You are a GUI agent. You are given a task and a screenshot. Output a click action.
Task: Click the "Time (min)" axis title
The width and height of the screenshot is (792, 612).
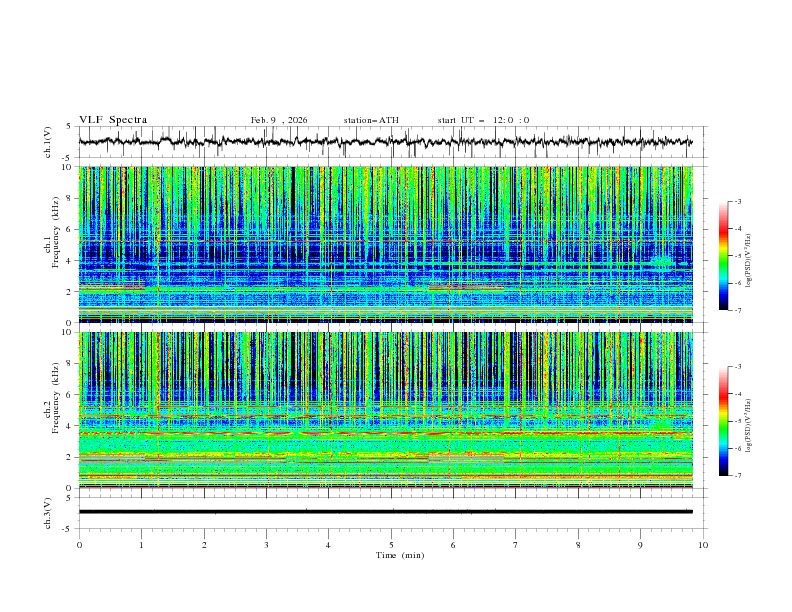click(x=400, y=555)
